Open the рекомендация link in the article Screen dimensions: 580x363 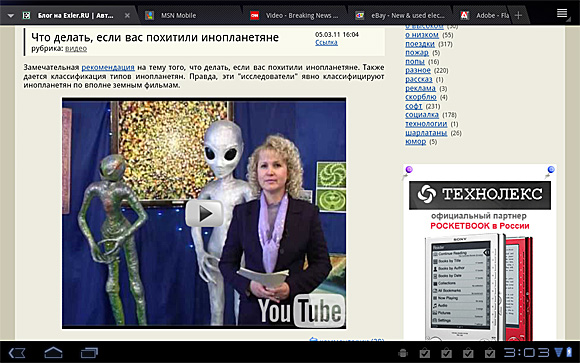click(108, 67)
